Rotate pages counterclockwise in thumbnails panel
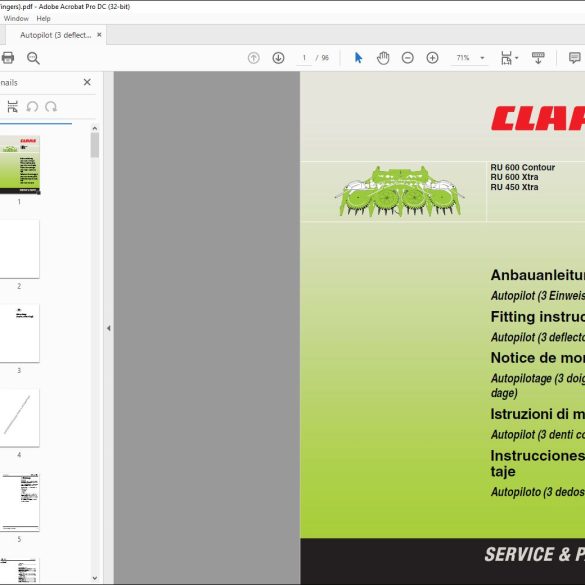 coord(32,107)
